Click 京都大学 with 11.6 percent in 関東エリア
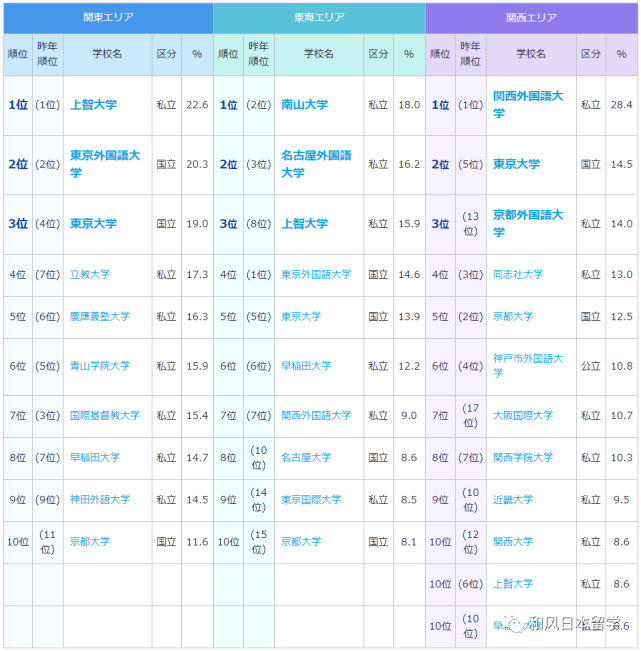 point(90,542)
